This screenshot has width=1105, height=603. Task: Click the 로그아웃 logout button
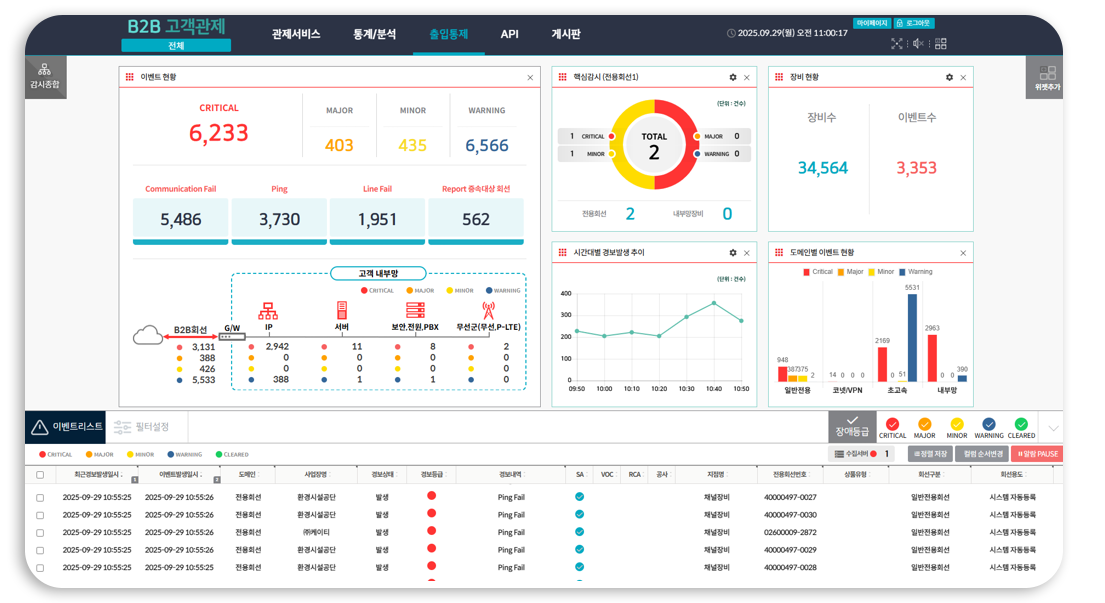[x=913, y=23]
